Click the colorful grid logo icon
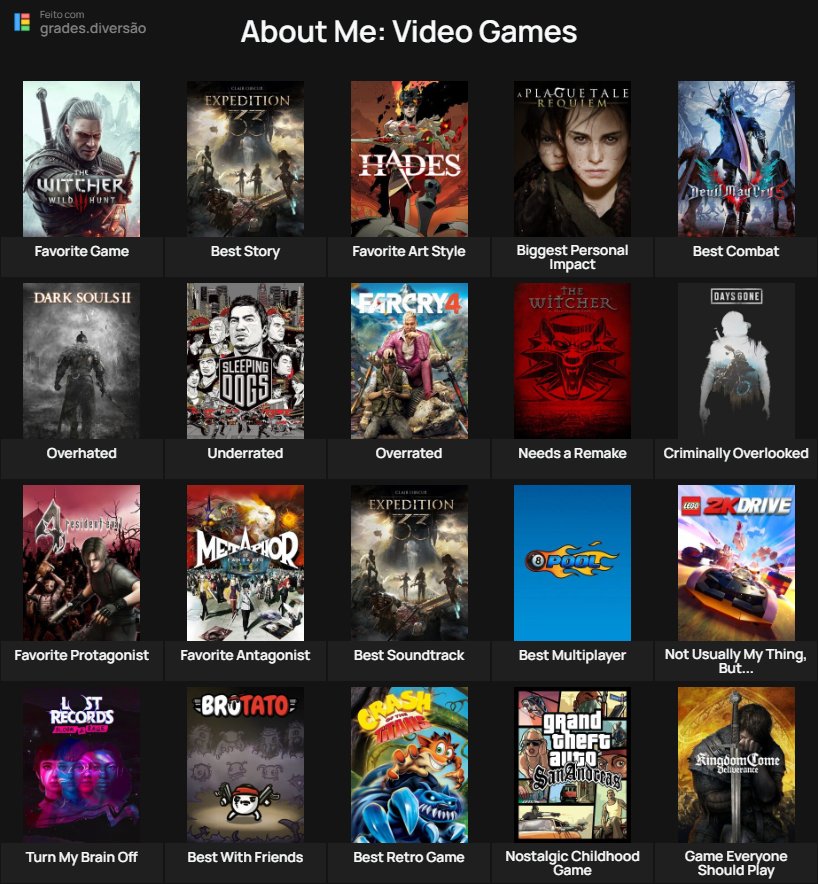This screenshot has width=818, height=884. point(22,22)
